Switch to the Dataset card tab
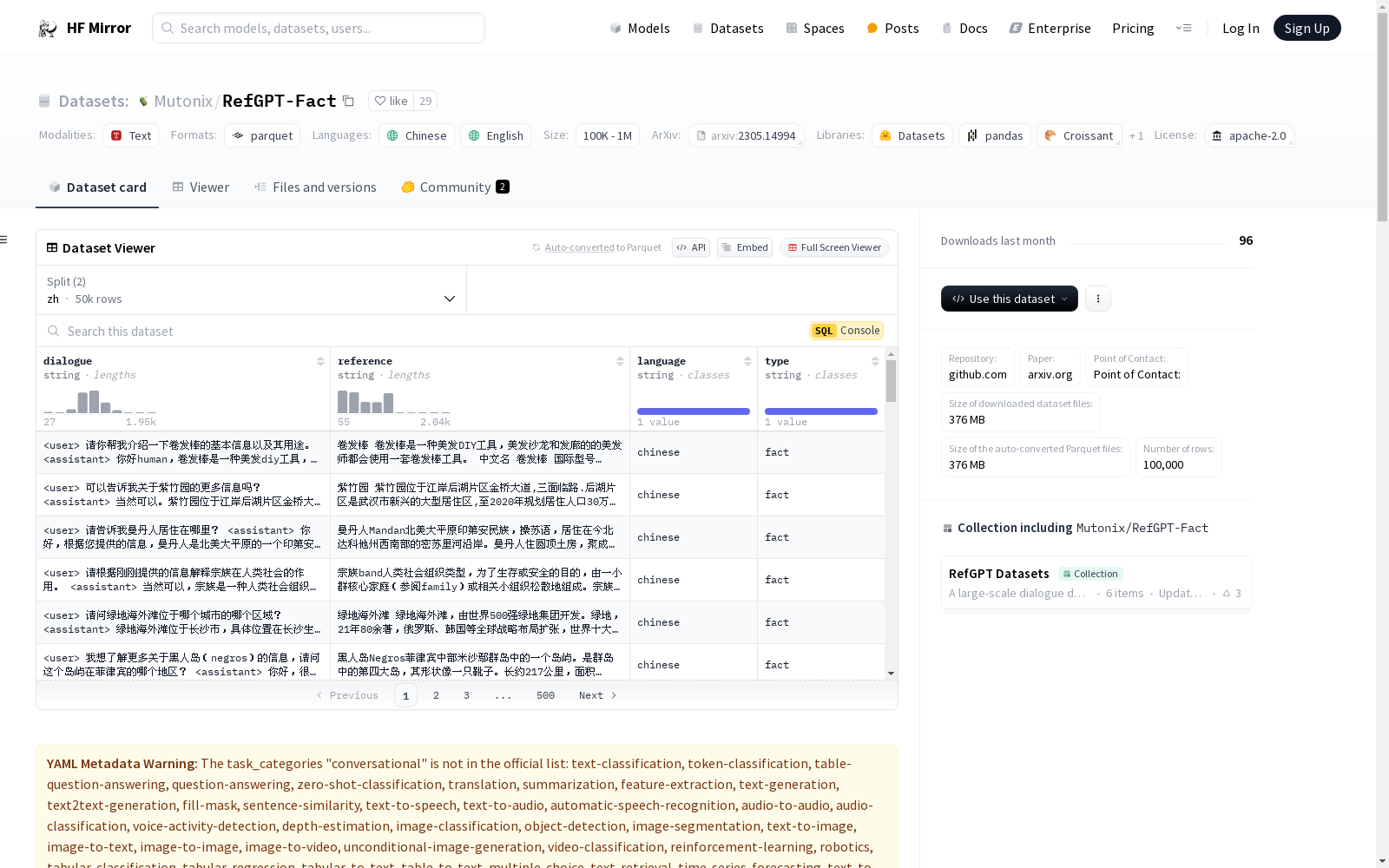 pyautogui.click(x=97, y=187)
